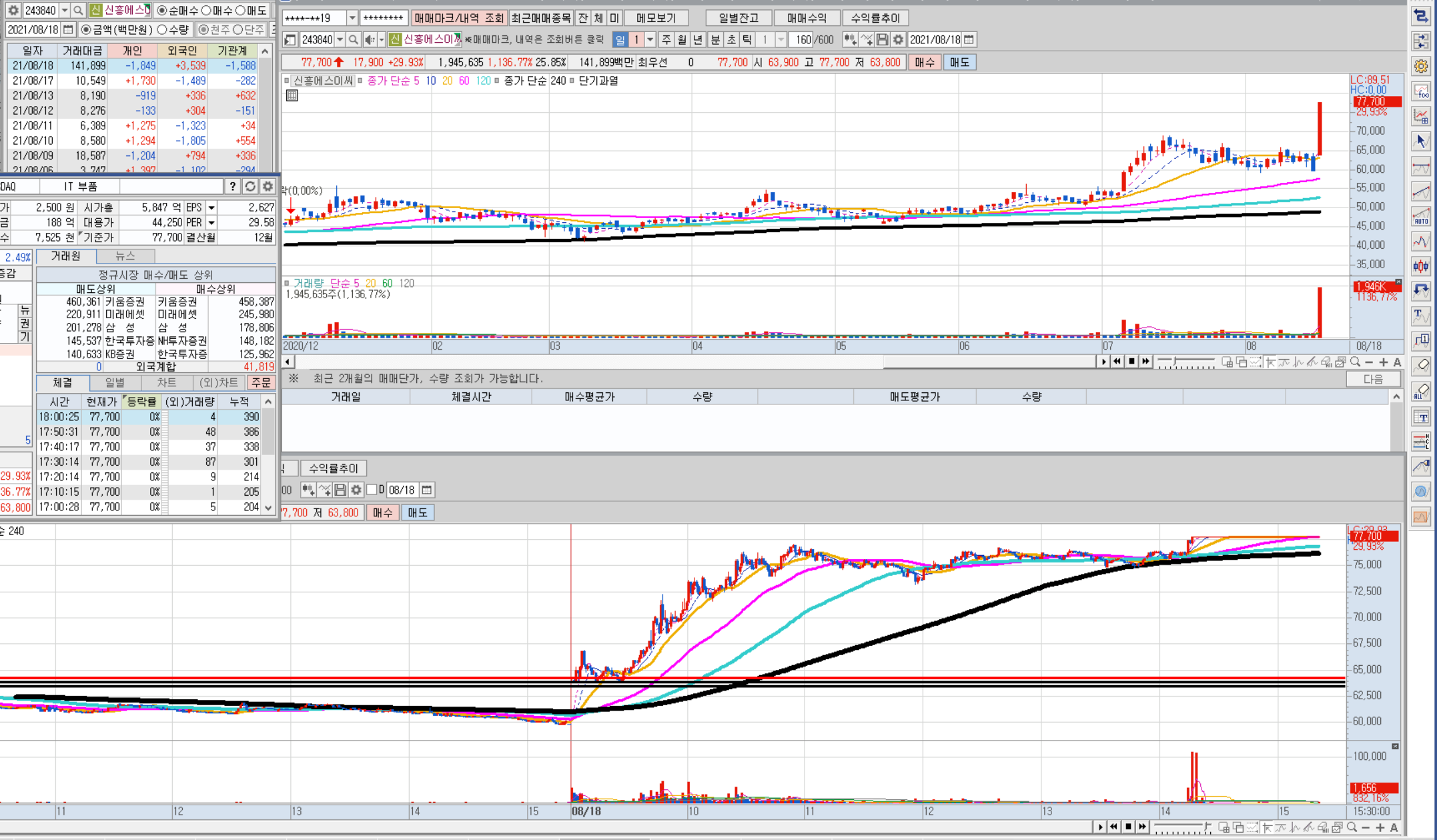Click the speaker sound icon in chart toolbar
1437x840 pixels.
click(x=370, y=40)
